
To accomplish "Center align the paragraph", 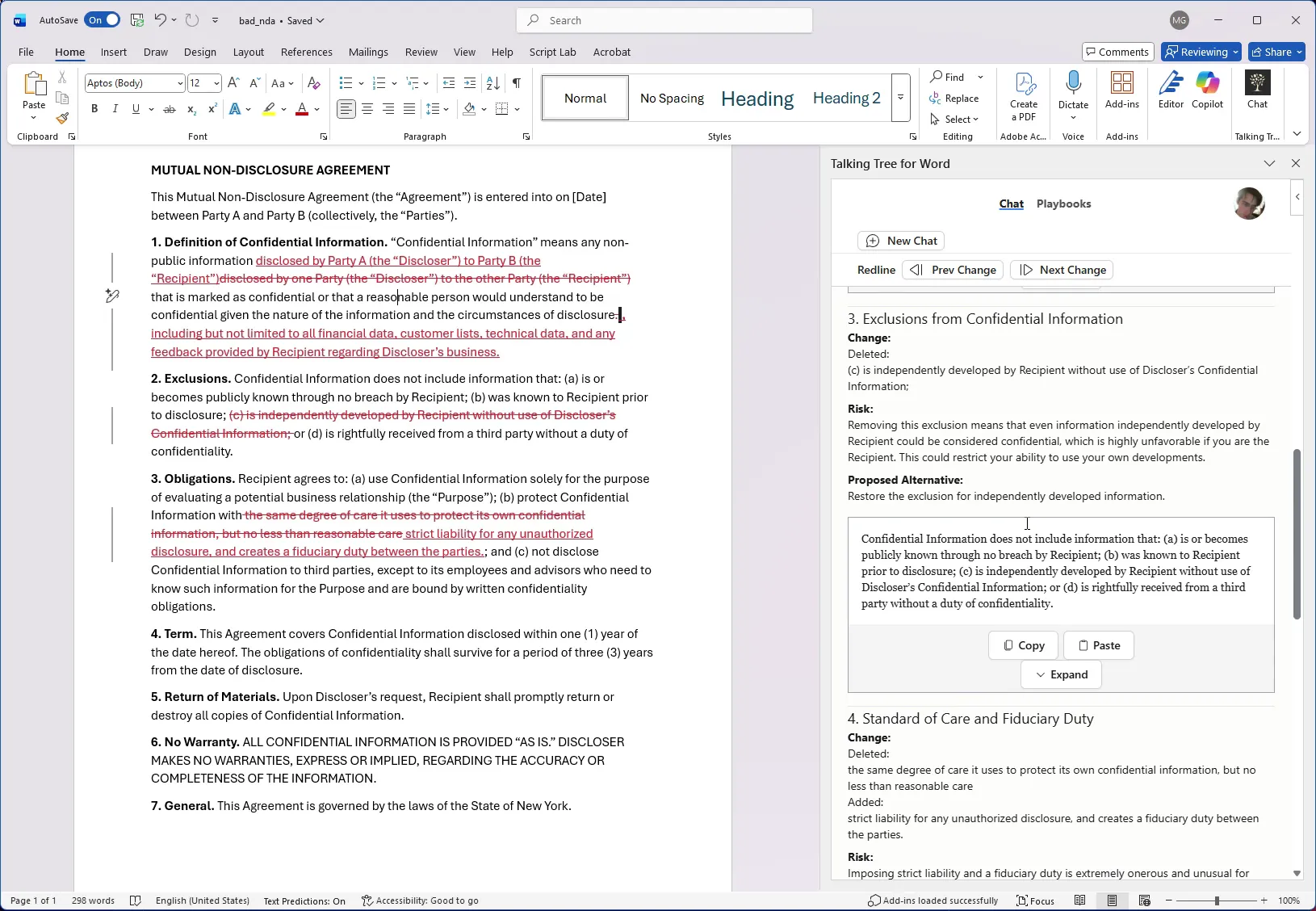I will click(x=367, y=109).
